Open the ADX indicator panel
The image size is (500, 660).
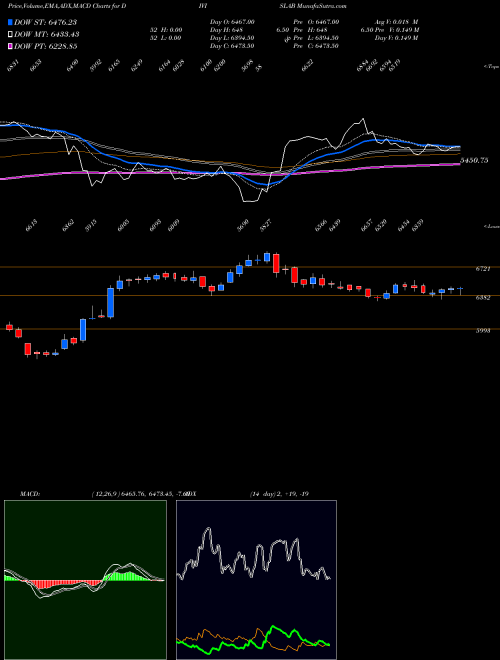pos(256,580)
